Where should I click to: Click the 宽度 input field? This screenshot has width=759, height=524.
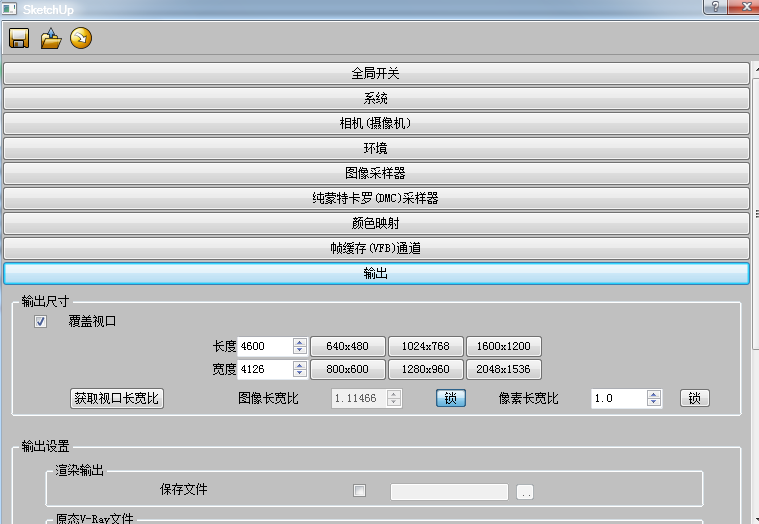[x=265, y=369]
